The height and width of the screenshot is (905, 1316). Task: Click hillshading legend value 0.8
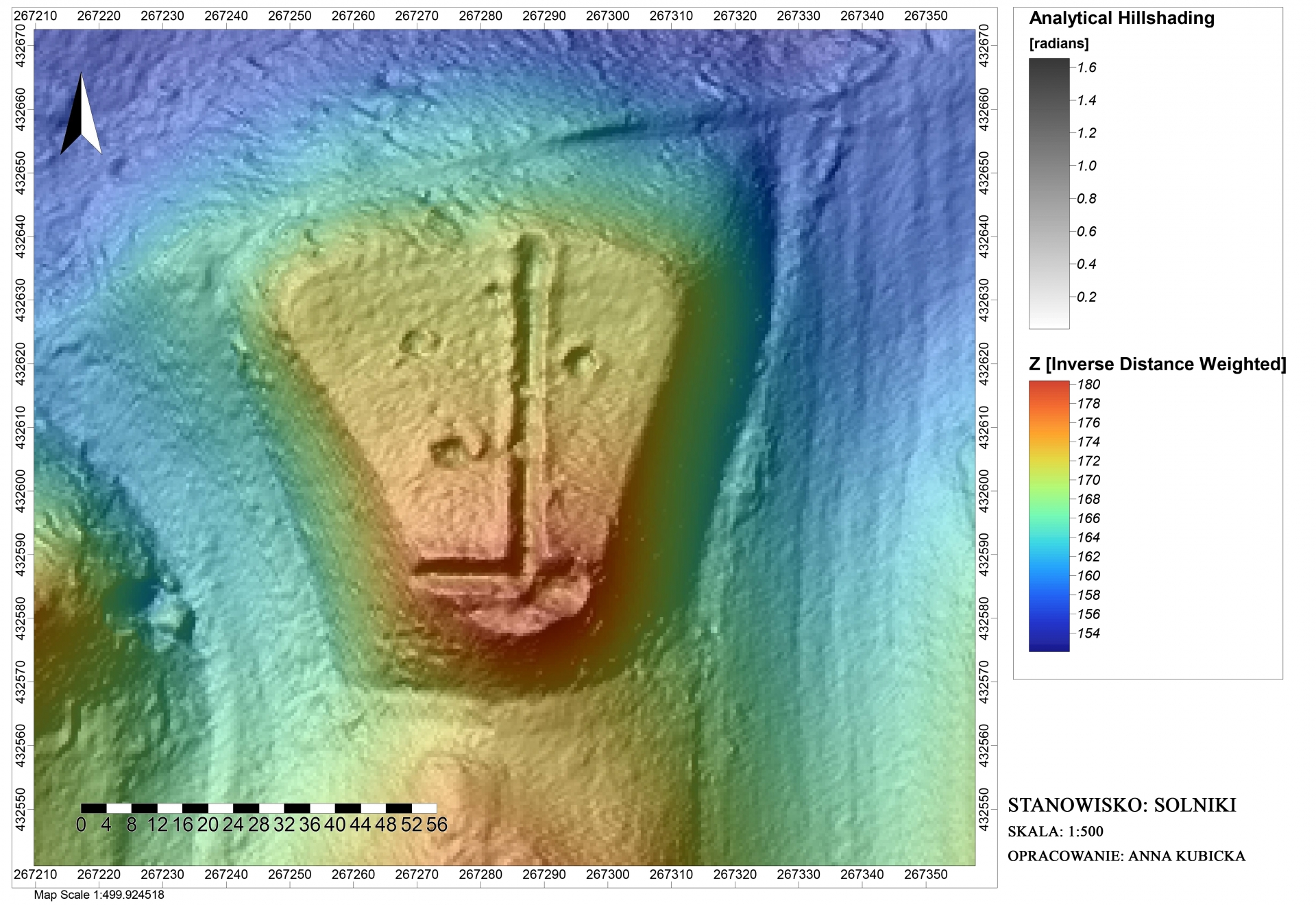click(1086, 198)
